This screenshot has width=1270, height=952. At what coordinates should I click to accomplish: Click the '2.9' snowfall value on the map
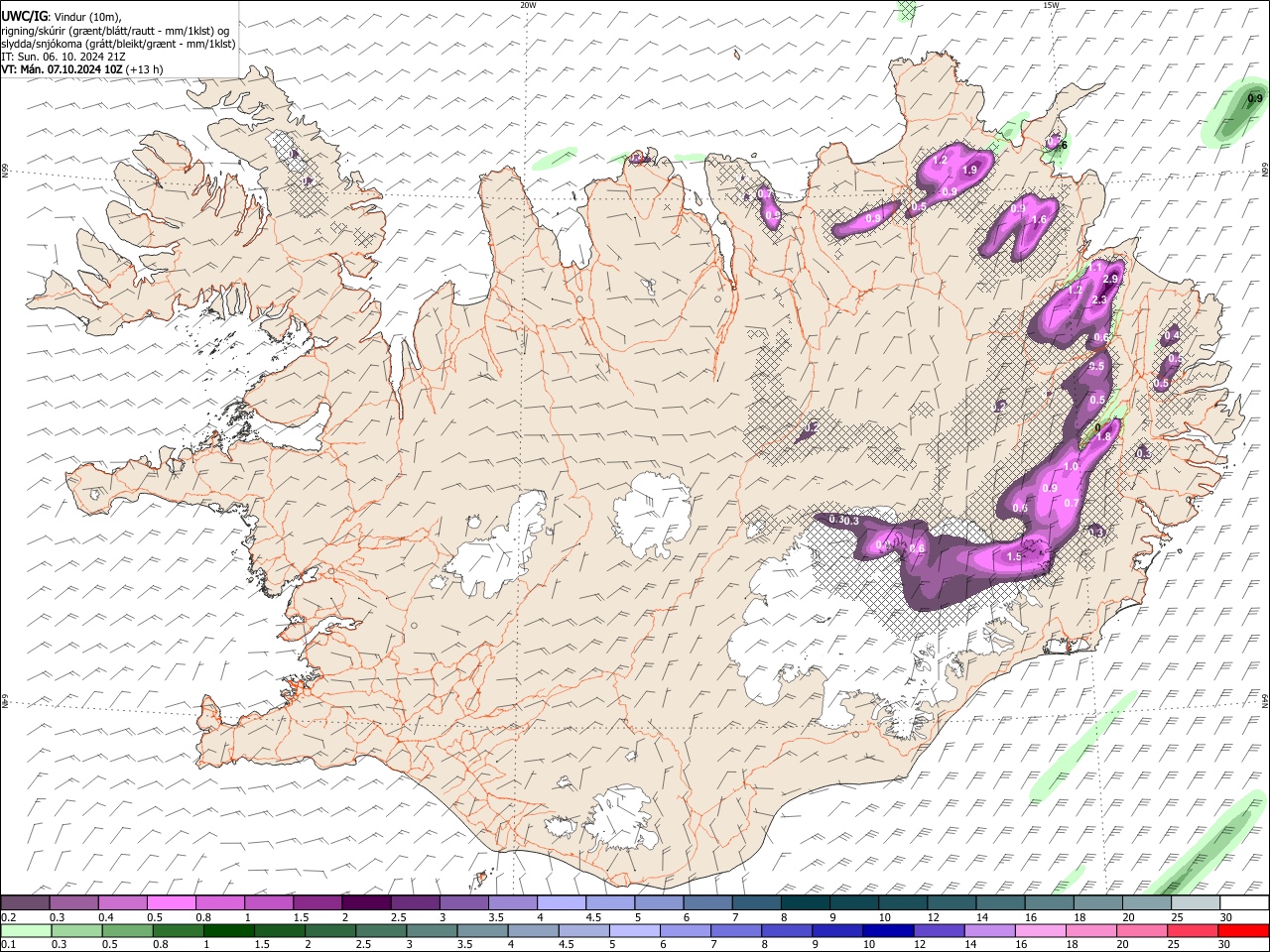click(x=1110, y=280)
